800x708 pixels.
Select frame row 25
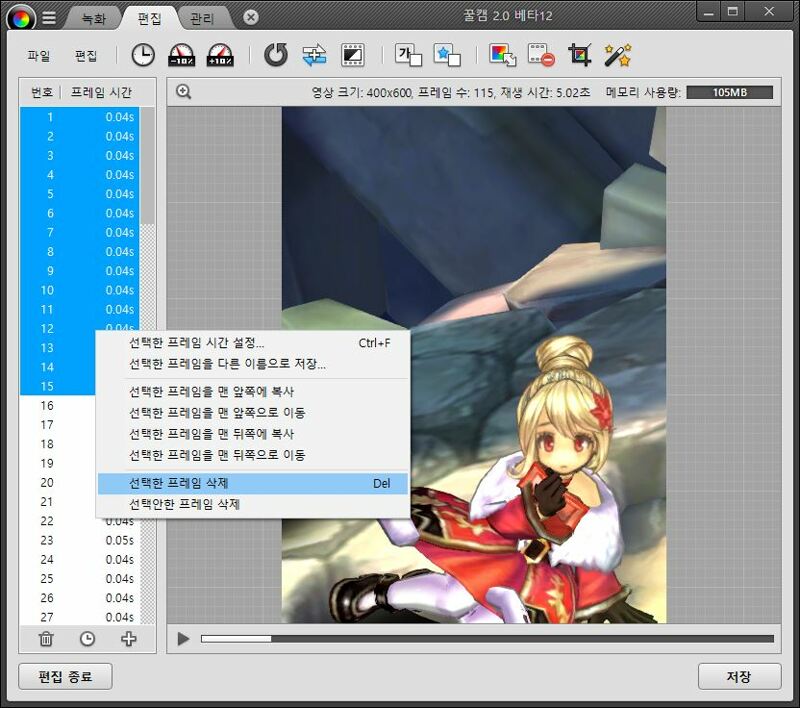tap(80, 578)
